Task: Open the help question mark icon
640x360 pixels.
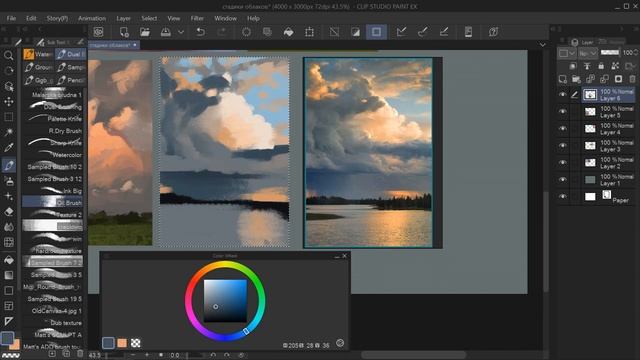Action: pyautogui.click(x=493, y=32)
